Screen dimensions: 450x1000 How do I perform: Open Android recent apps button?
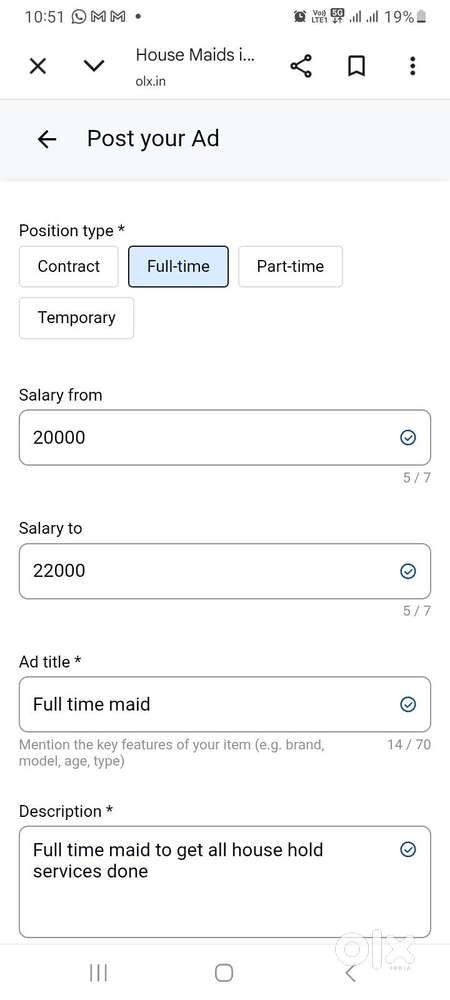pos(98,973)
